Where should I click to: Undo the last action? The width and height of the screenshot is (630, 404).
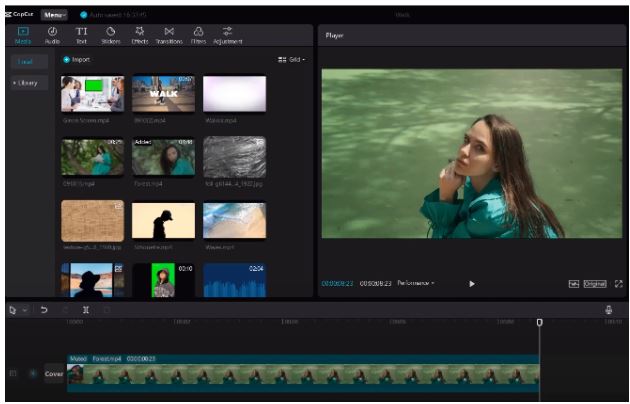44,310
